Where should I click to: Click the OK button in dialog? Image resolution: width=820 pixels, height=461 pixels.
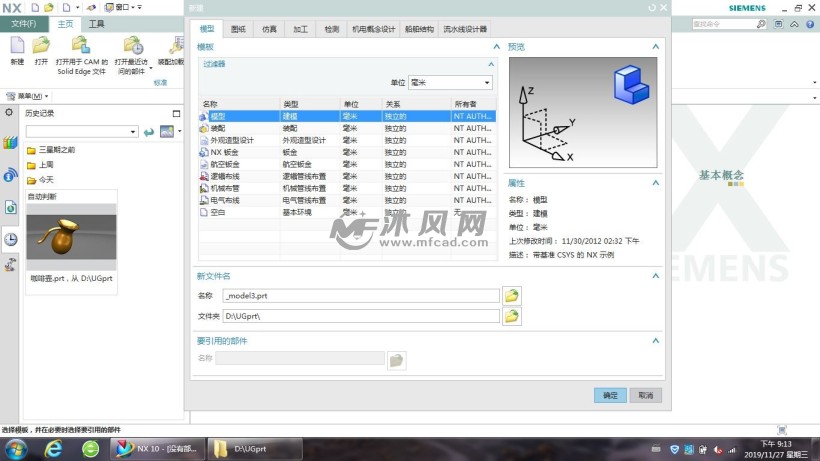pyautogui.click(x=610, y=396)
